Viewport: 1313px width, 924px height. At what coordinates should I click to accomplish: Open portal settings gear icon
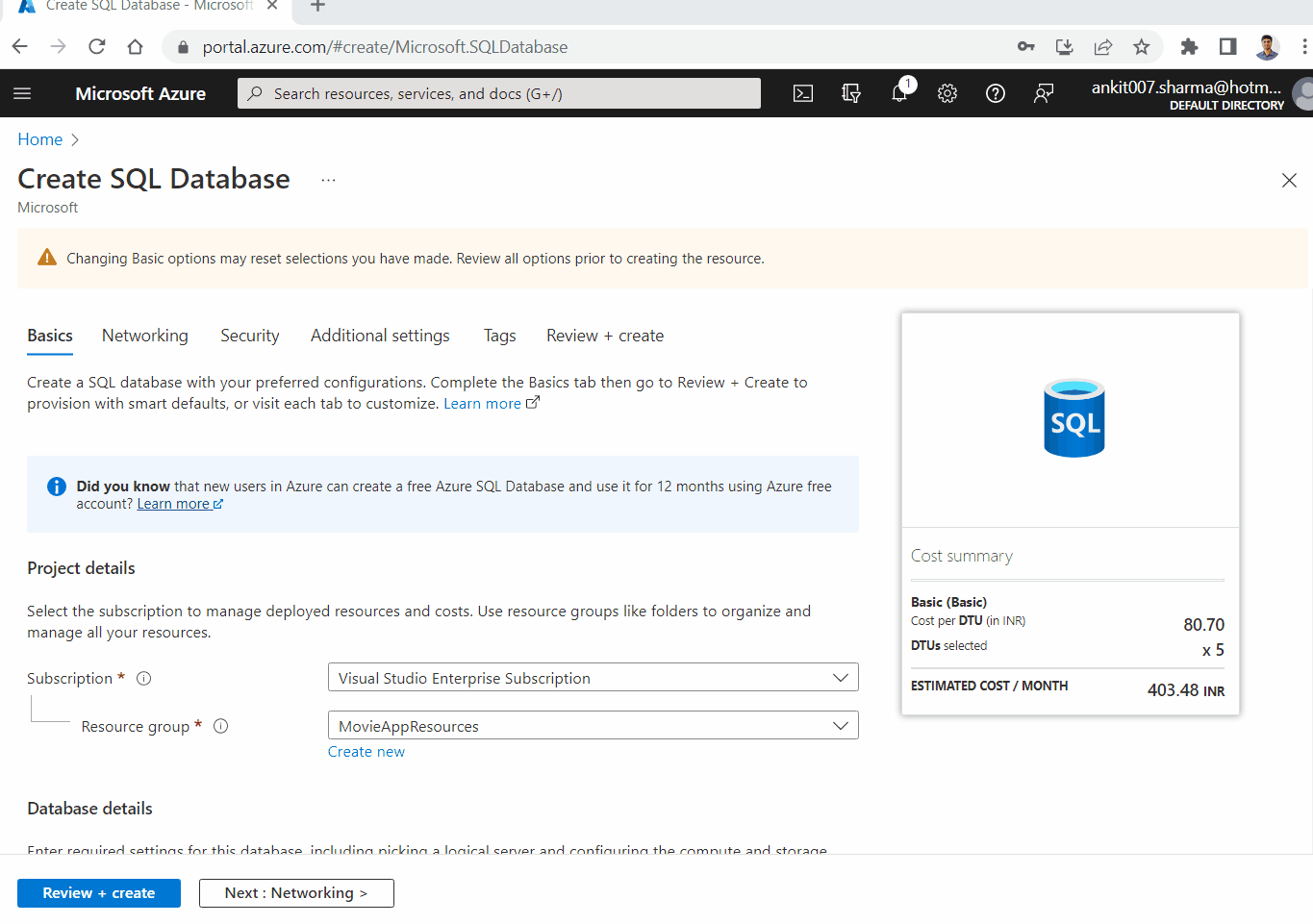[x=947, y=93]
